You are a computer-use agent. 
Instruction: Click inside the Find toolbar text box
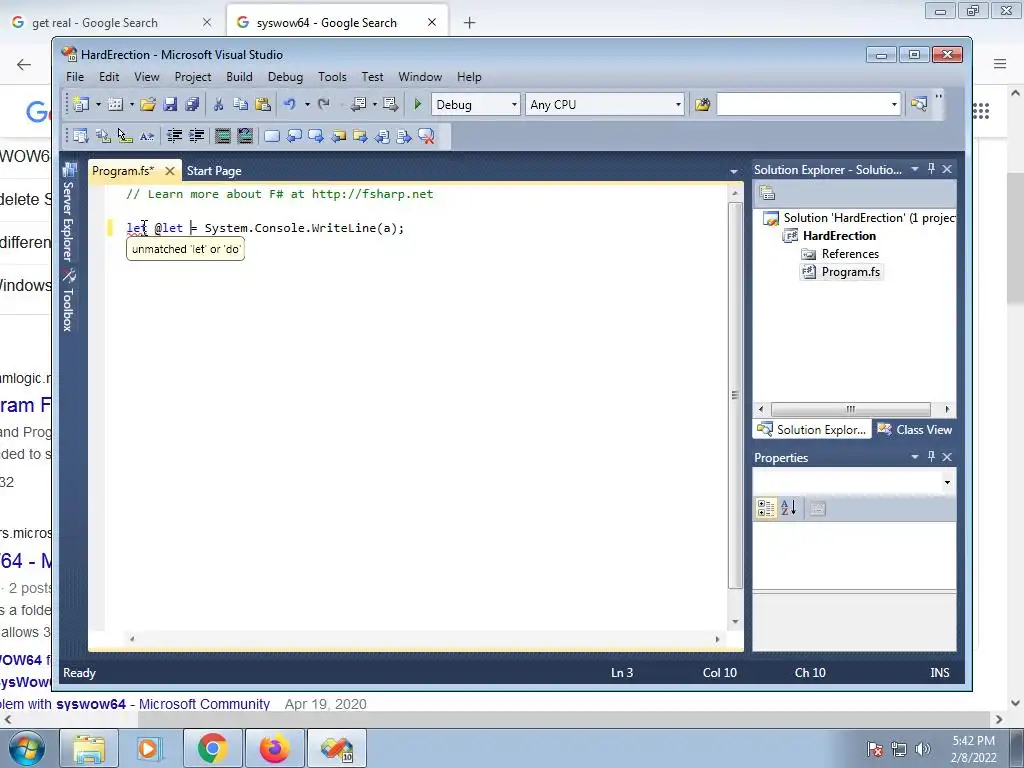(x=802, y=104)
